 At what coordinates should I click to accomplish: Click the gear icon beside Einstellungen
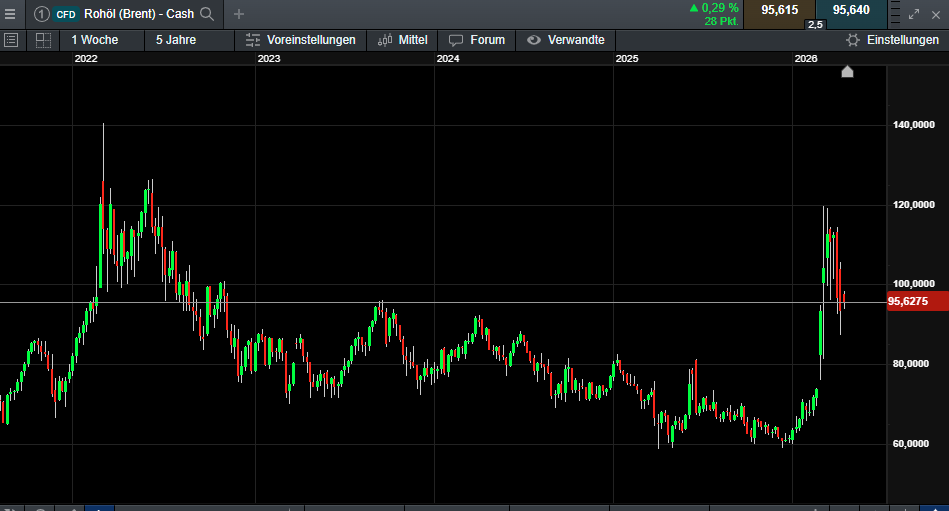pos(853,40)
